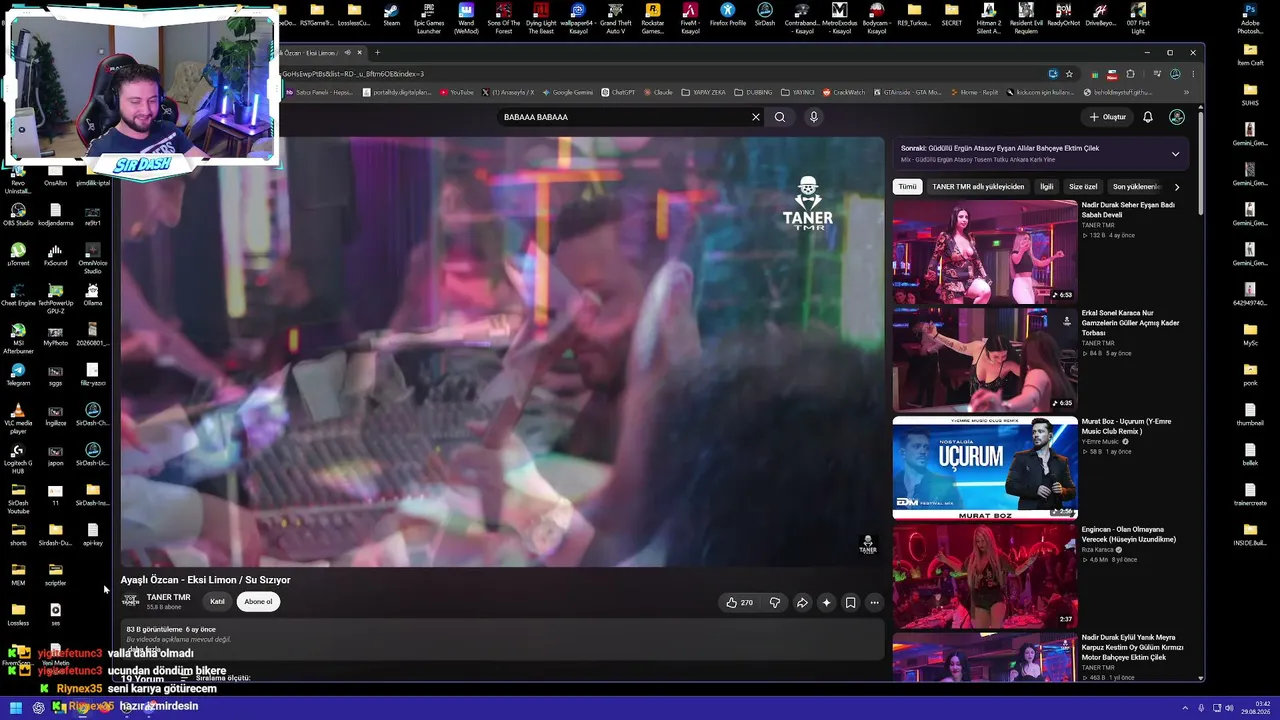The height and width of the screenshot is (720, 1280).
Task: Open the browser three-dot menu
Action: 1193,74
